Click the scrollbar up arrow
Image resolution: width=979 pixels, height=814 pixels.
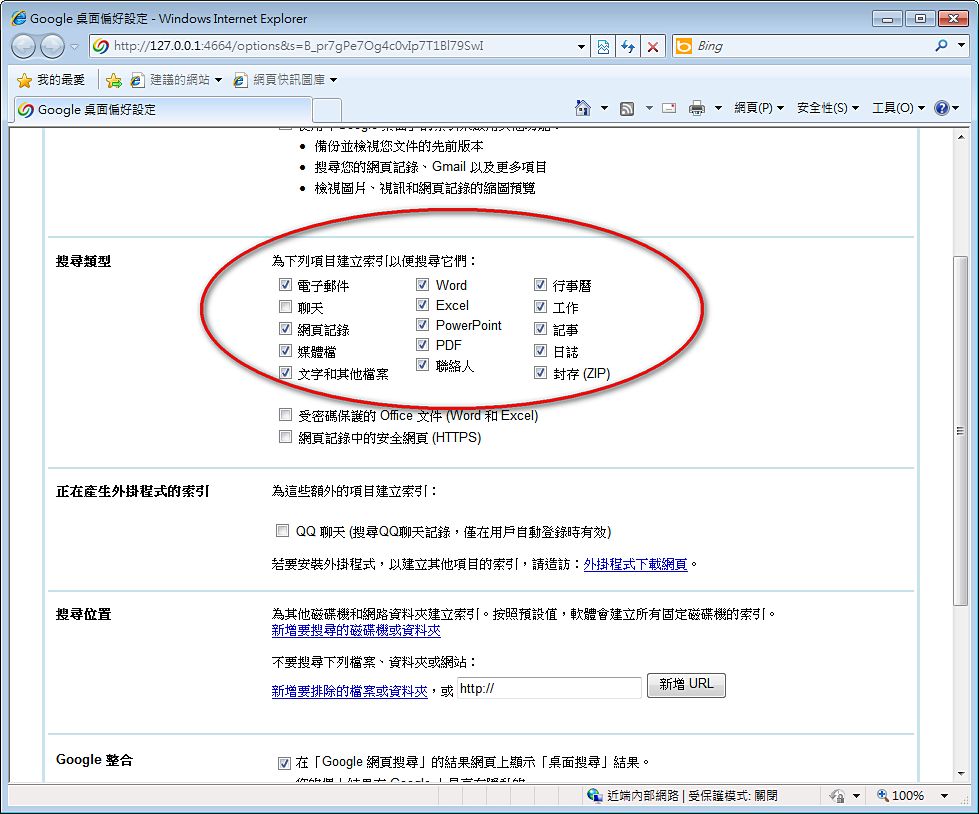point(961,137)
